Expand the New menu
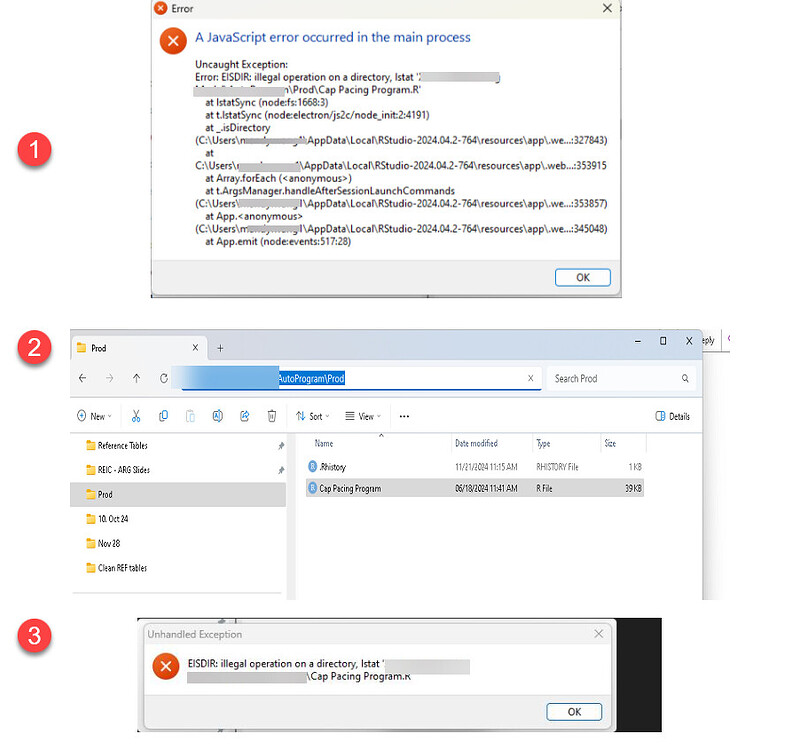 point(94,416)
